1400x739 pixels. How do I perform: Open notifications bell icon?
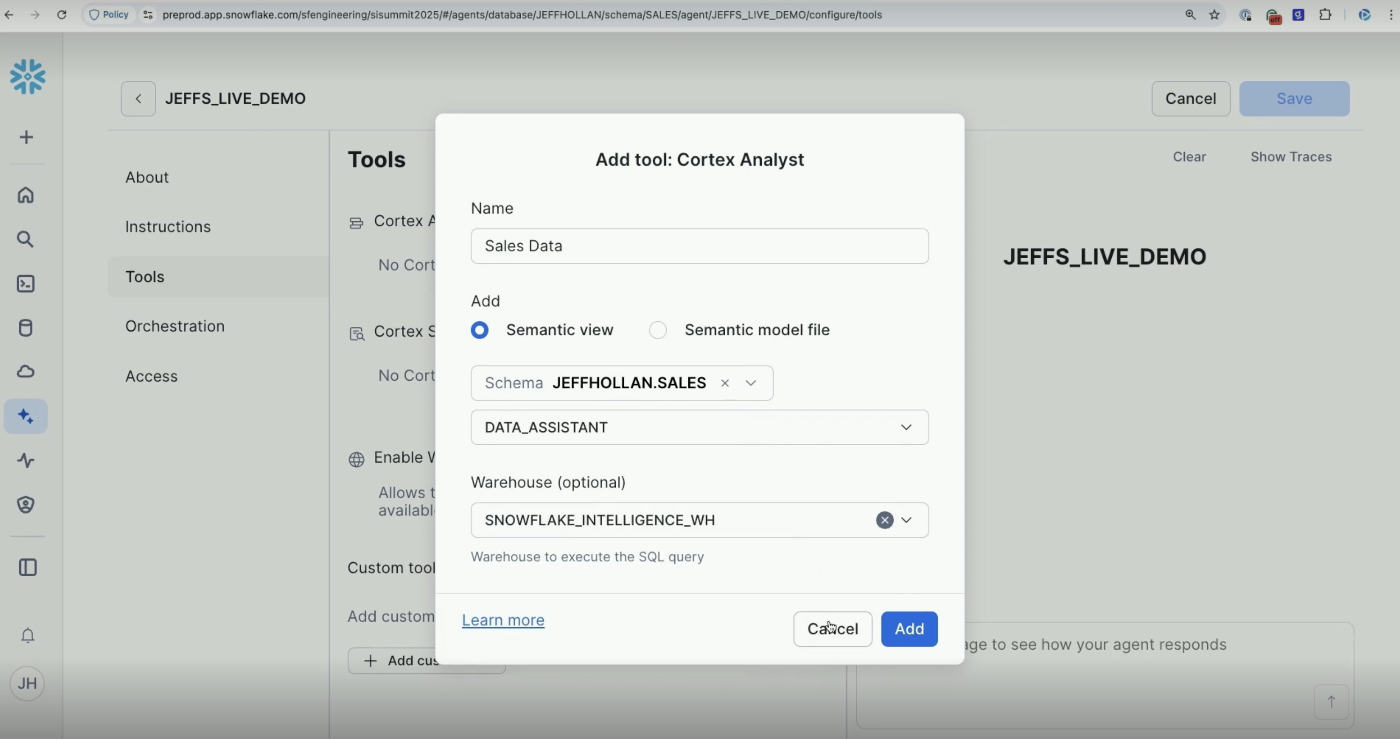(28, 636)
